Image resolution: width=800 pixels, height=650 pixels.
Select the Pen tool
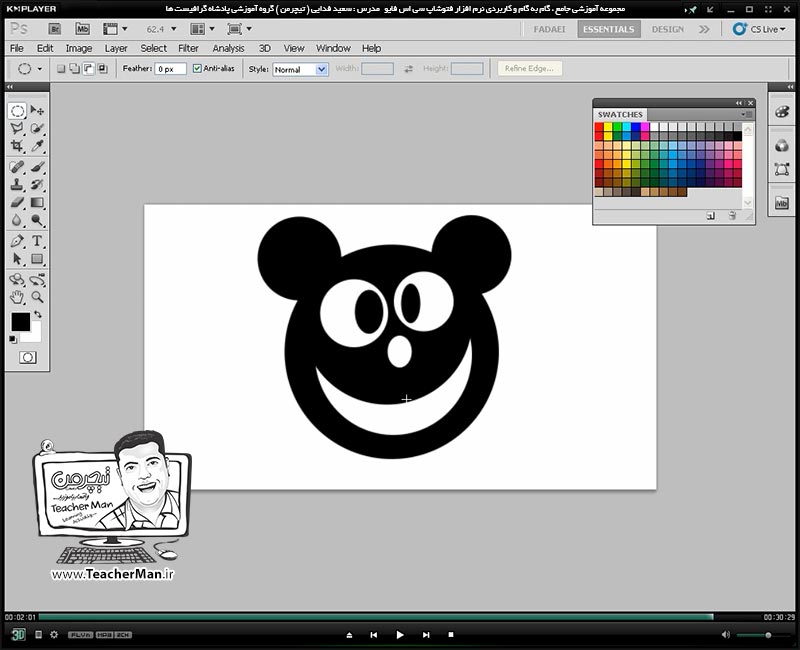click(17, 241)
